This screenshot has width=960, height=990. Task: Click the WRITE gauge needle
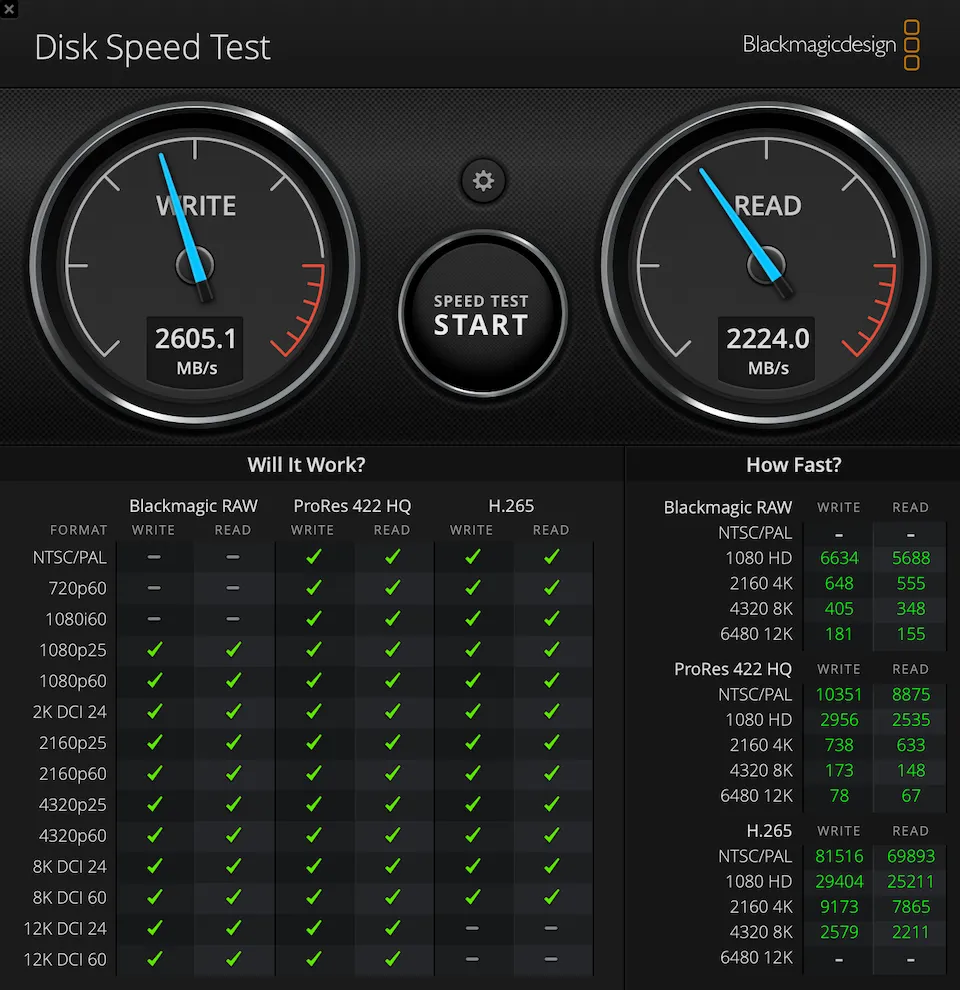click(x=180, y=220)
